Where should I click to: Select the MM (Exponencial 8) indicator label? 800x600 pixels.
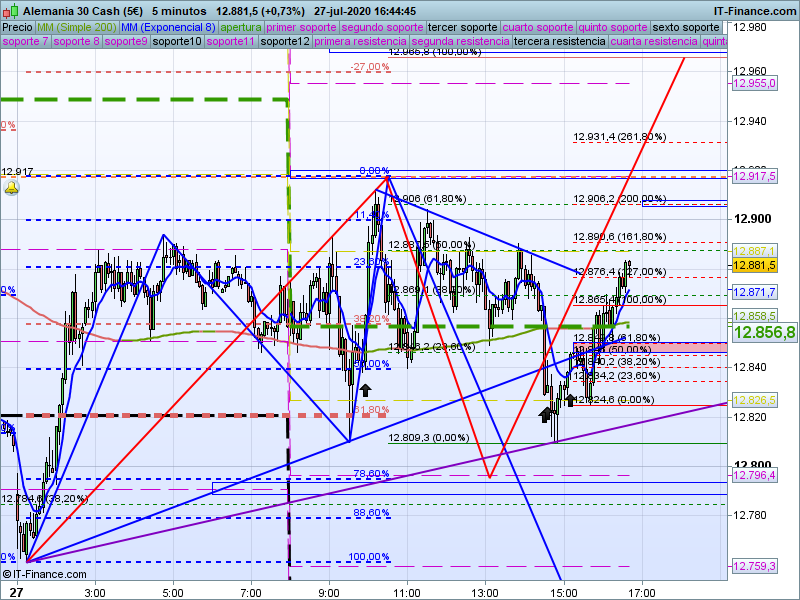pos(168,28)
